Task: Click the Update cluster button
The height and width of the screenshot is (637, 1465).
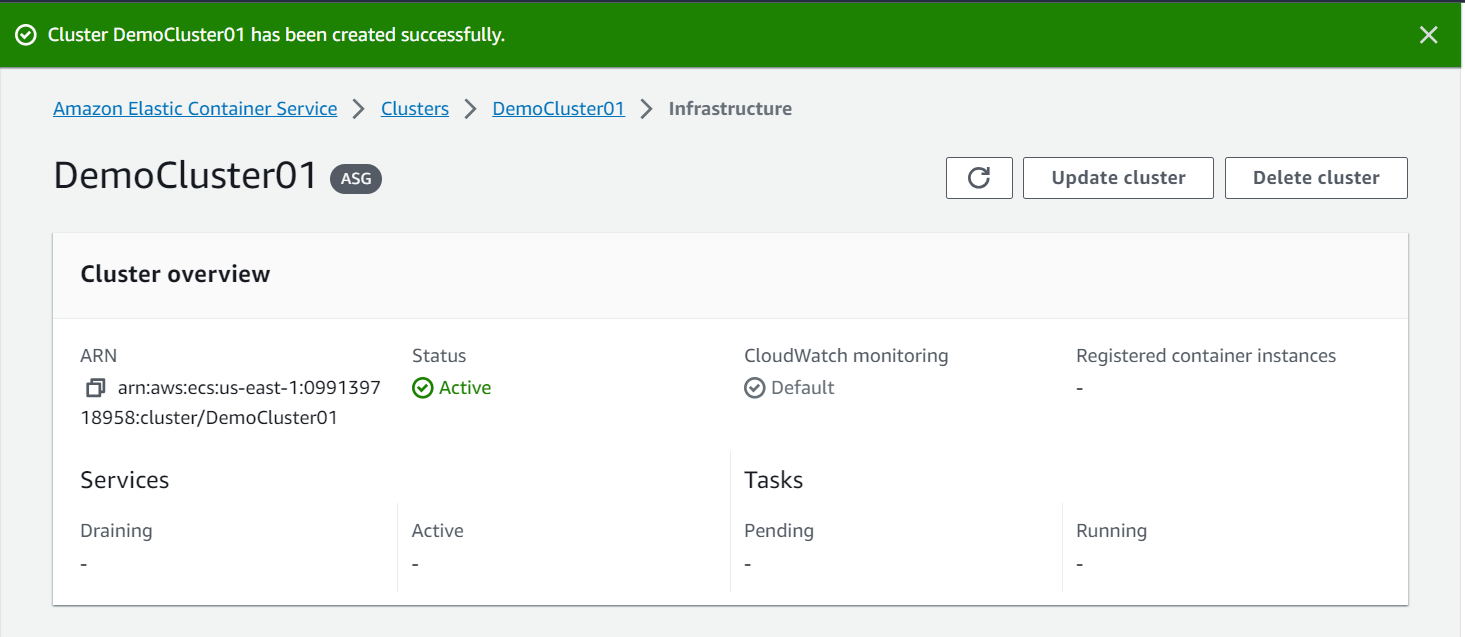Action: 1118,178
